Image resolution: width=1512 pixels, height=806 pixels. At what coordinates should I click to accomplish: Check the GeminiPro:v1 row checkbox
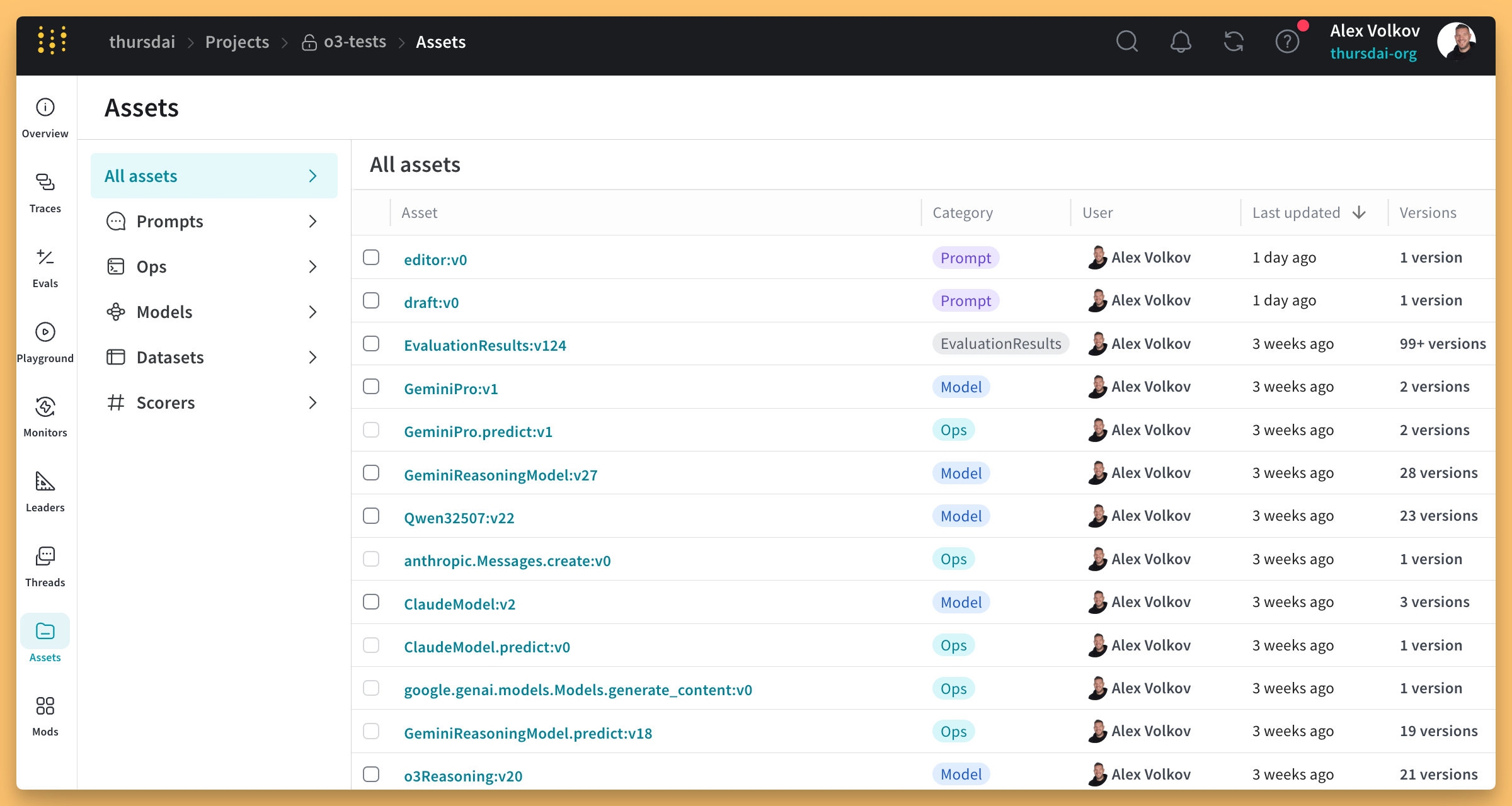pyautogui.click(x=371, y=387)
